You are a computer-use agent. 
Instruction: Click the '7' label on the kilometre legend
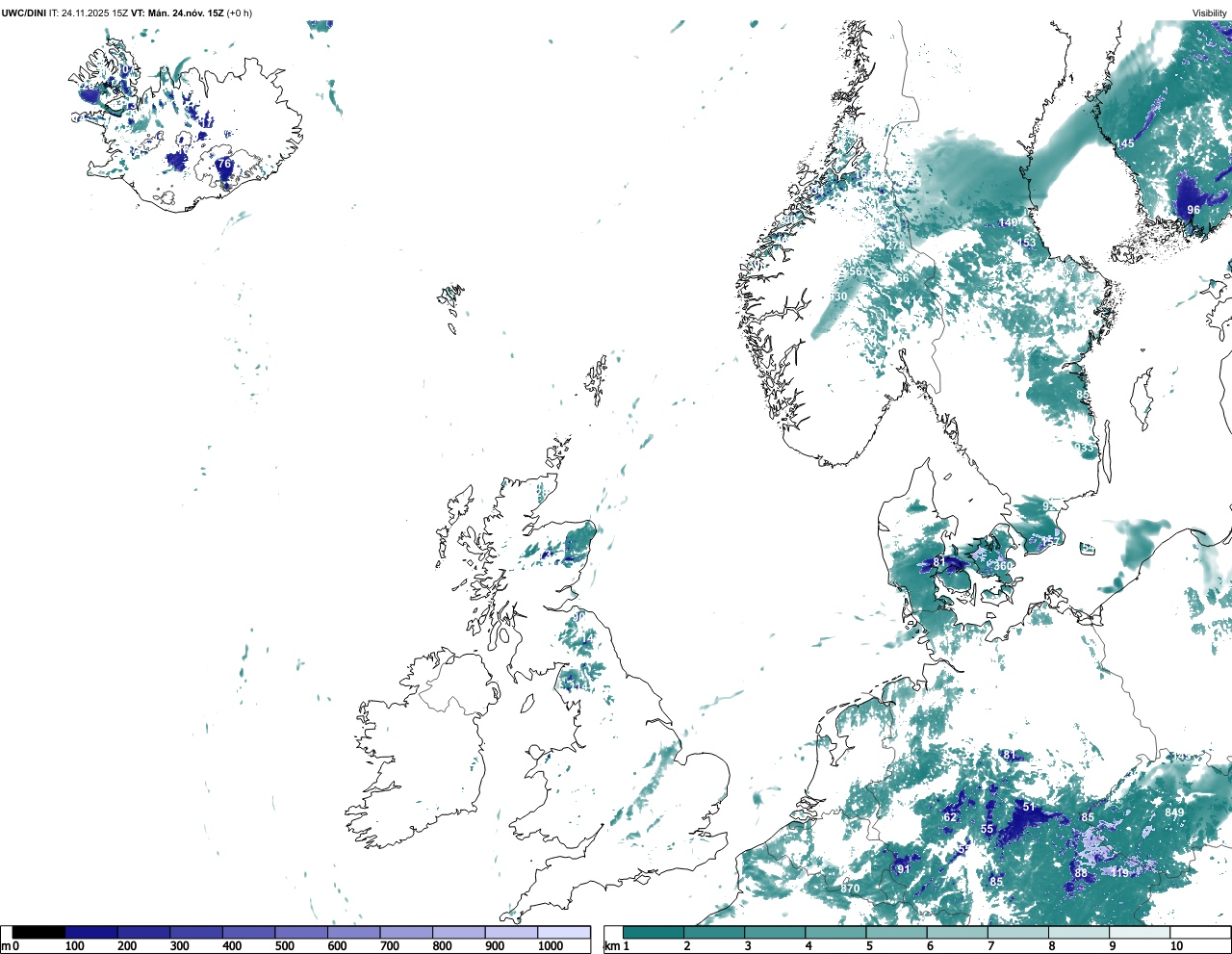(x=990, y=946)
